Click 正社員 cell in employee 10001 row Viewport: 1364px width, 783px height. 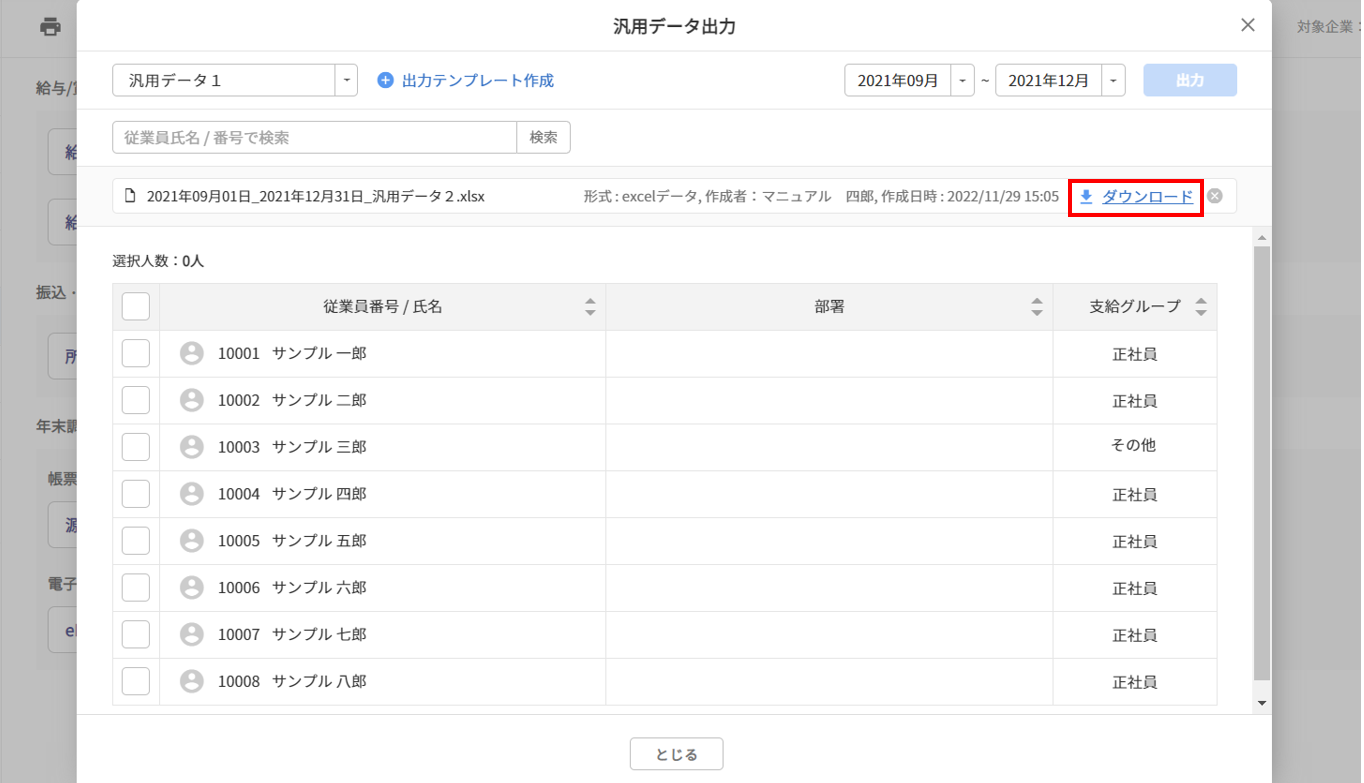(1135, 354)
